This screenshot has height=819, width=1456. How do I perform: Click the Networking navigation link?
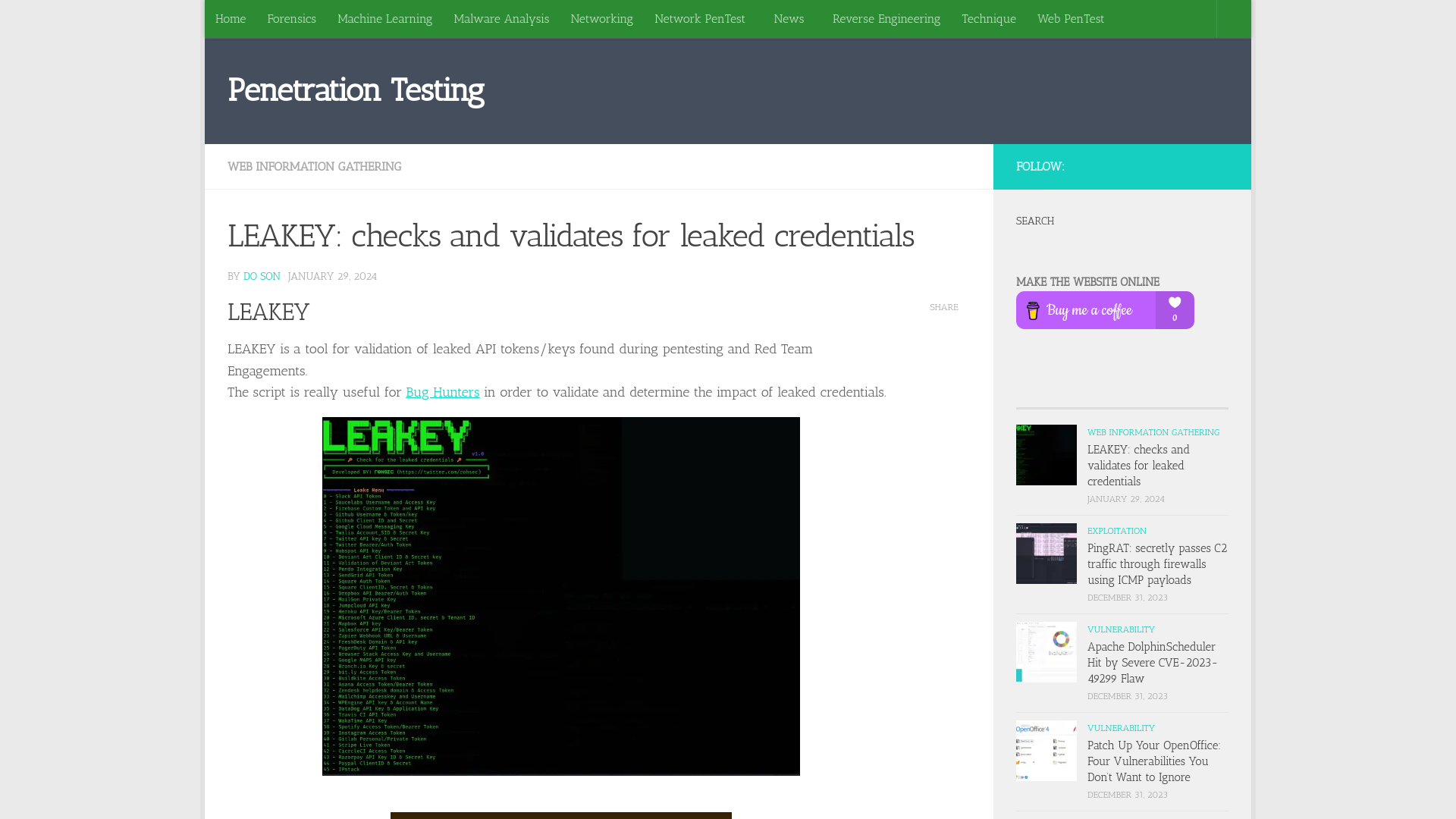[x=602, y=18]
